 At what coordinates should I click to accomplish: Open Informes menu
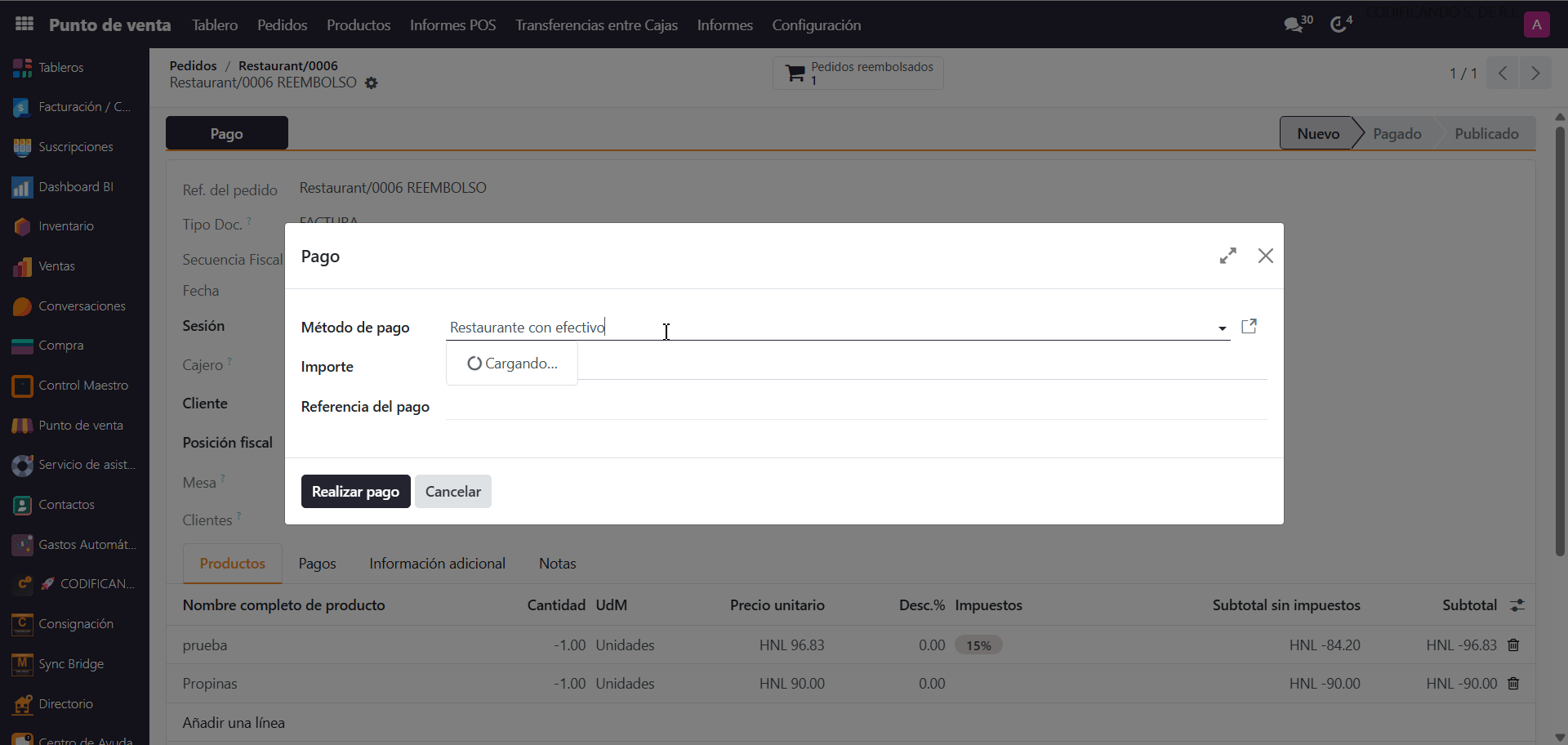pos(725,25)
